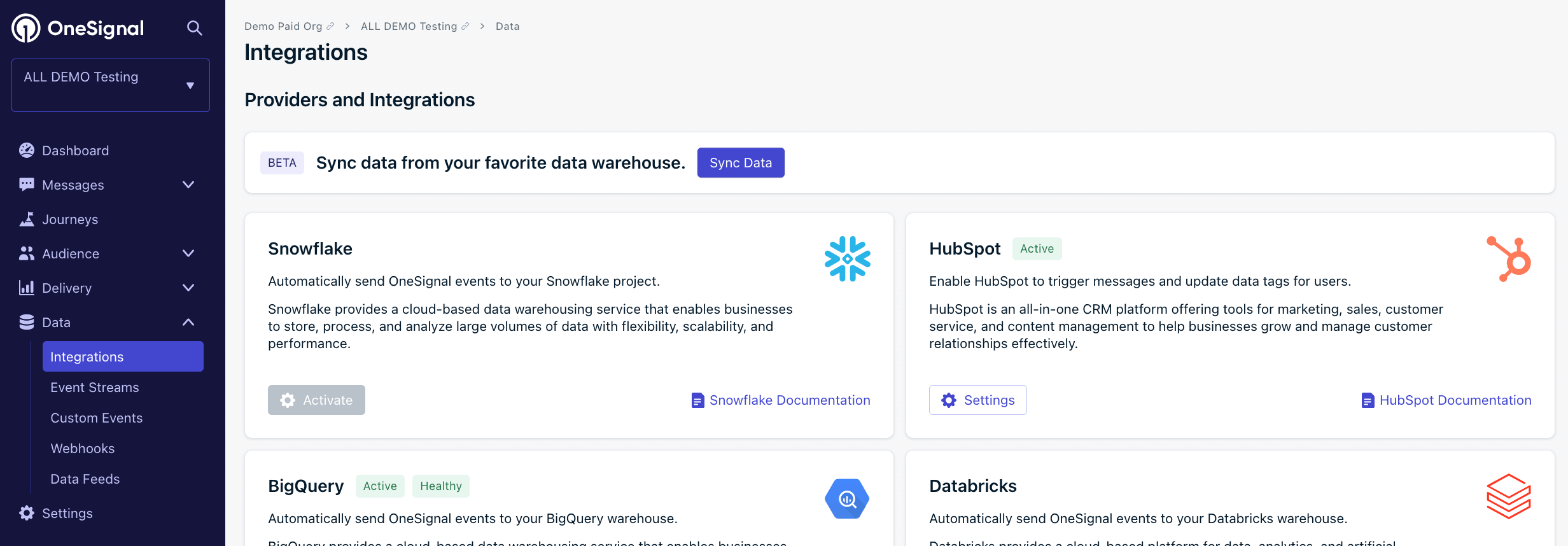Navigate to Demo Paid Org breadcrumb
This screenshot has width=1568, height=546.
tap(283, 26)
